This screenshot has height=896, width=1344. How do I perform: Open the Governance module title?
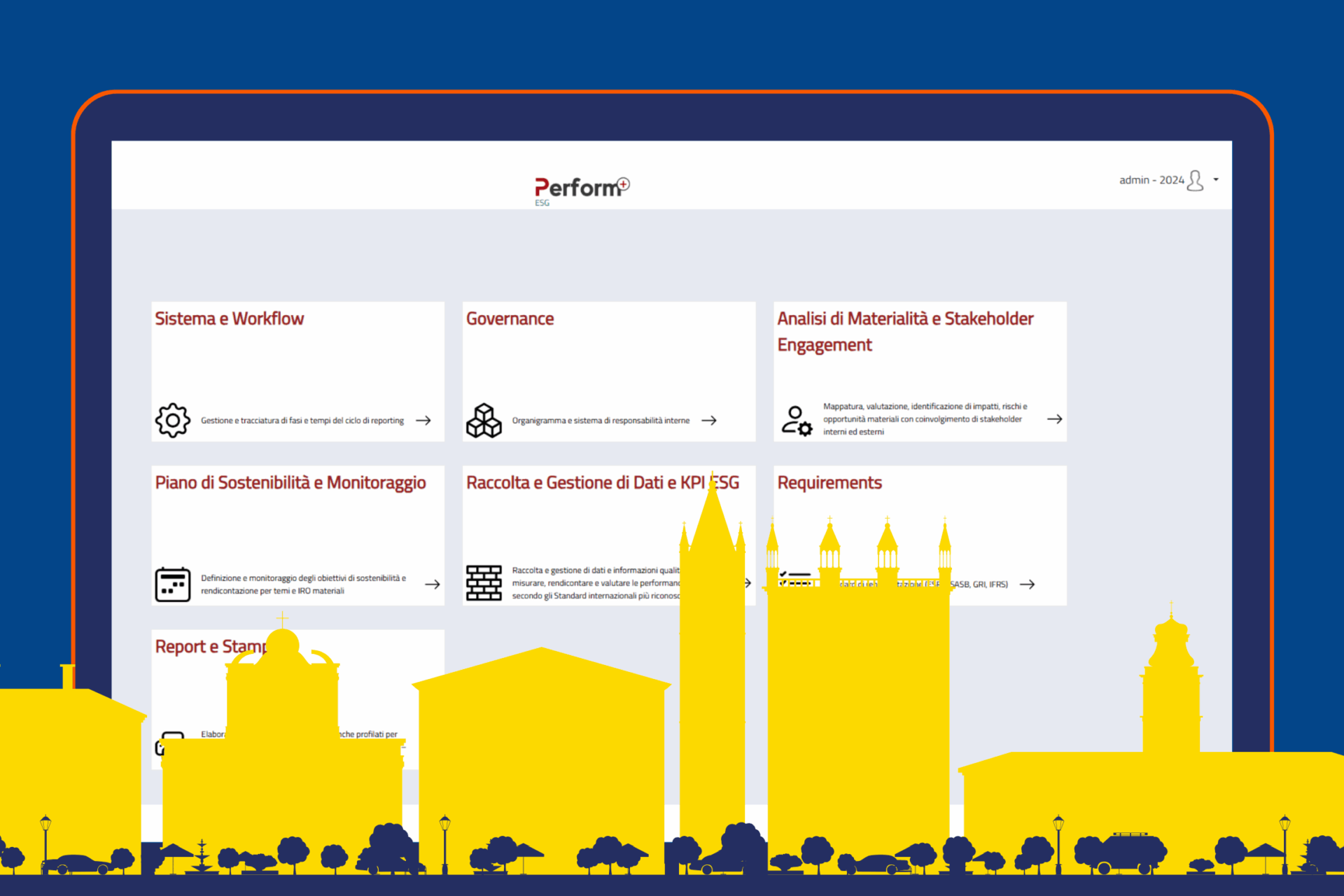[x=510, y=319]
